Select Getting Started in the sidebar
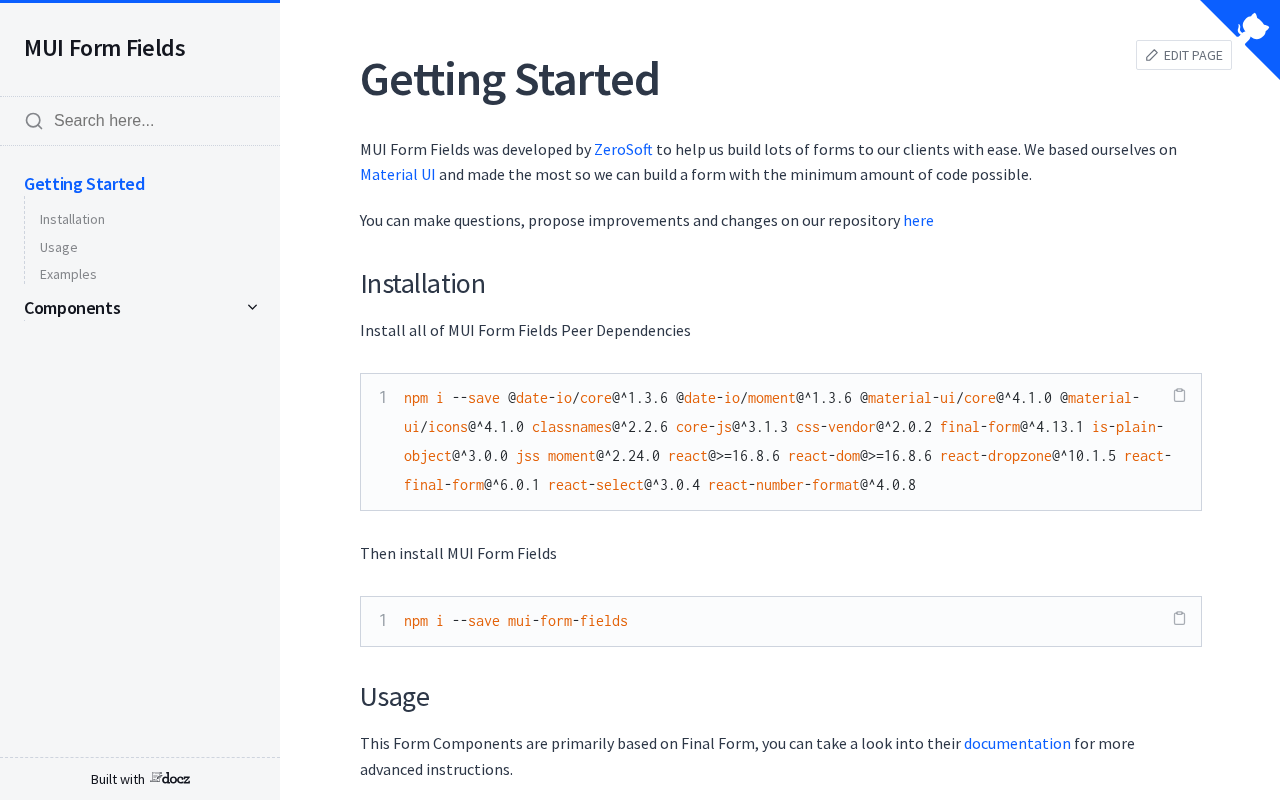 [x=84, y=184]
